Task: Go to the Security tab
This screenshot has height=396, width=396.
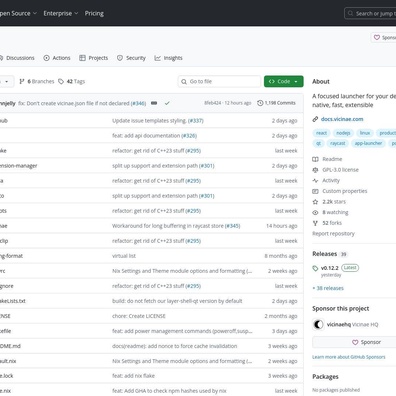Action: 131,58
